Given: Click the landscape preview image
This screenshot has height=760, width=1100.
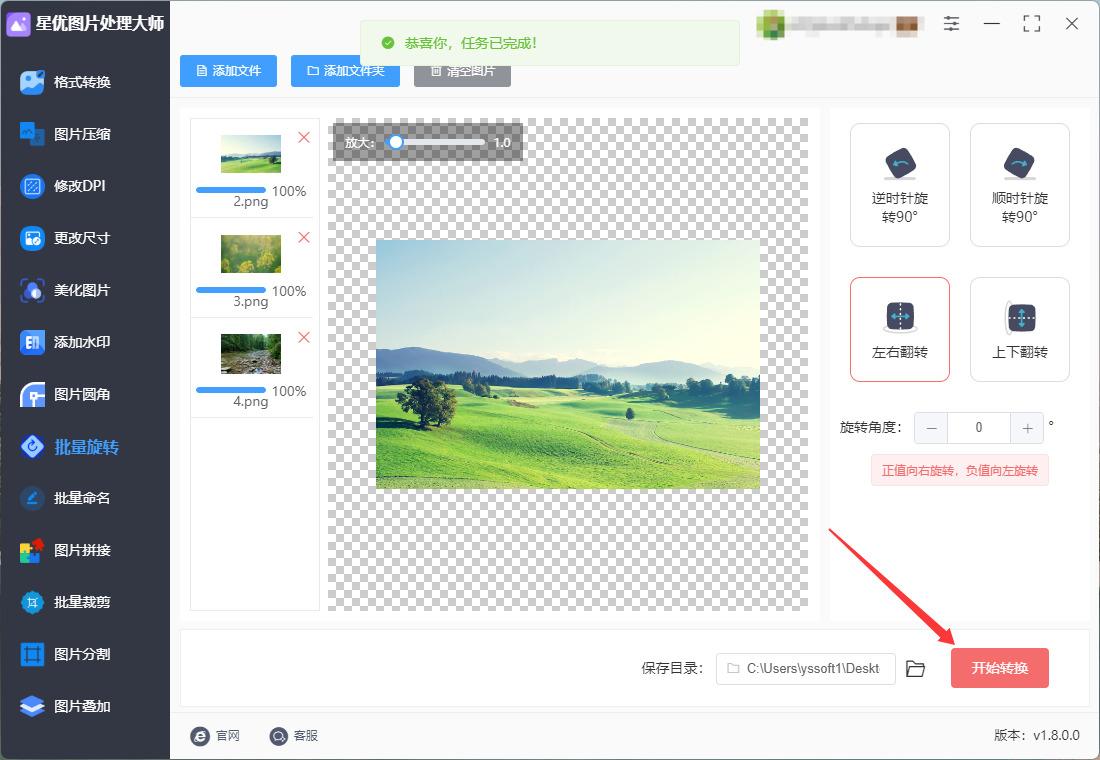Looking at the screenshot, I should 568,364.
